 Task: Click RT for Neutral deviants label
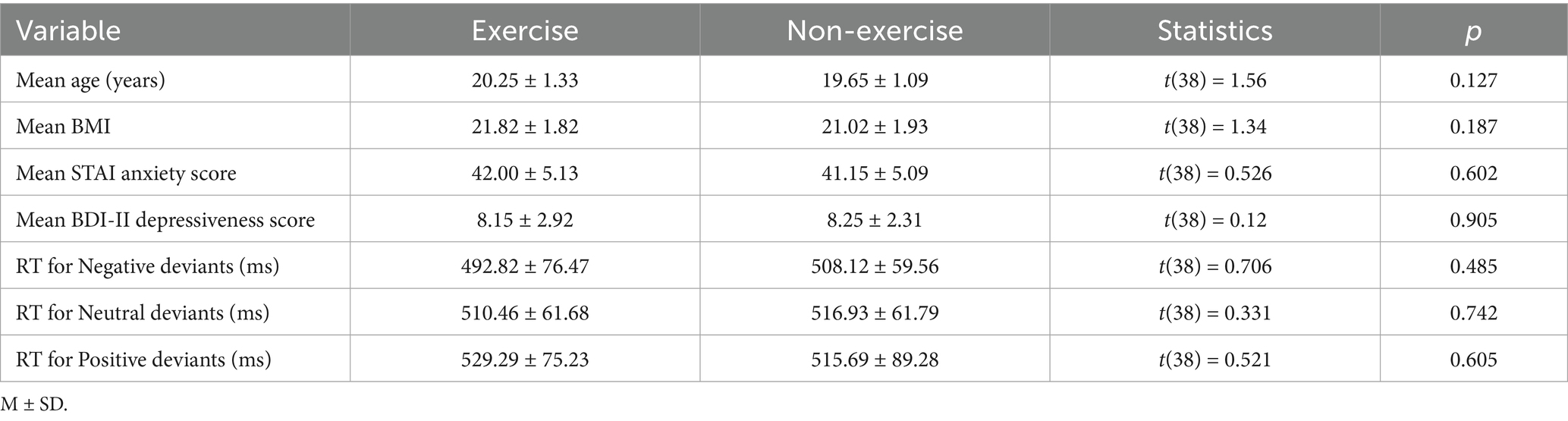tap(143, 313)
